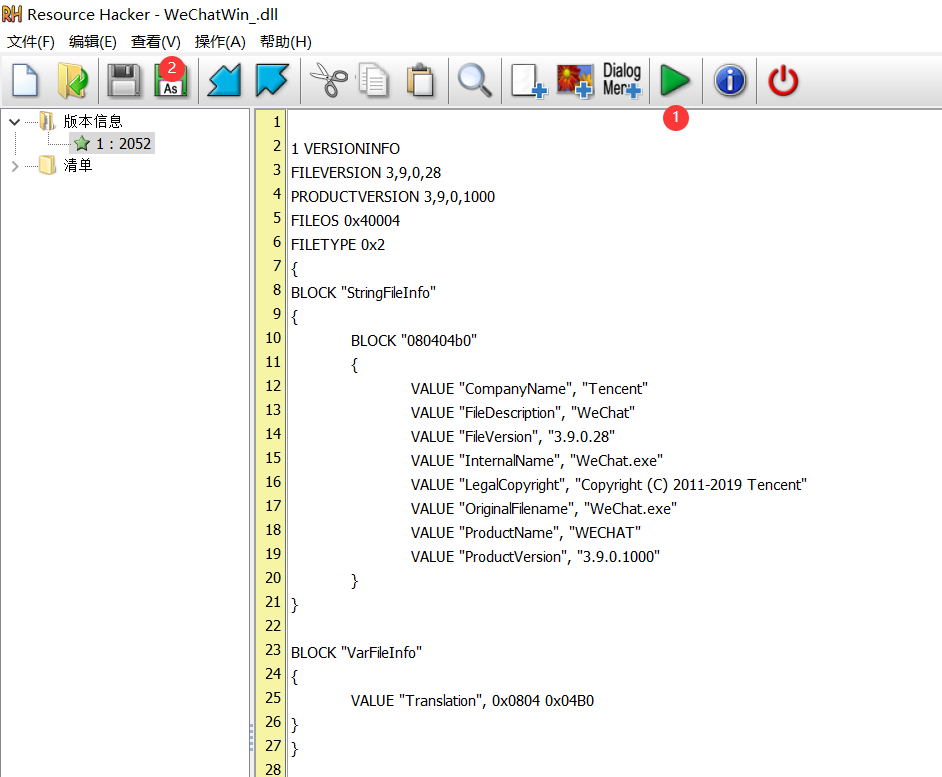Click the Resource Hacker title bar icon
942x777 pixels.
[12, 14]
